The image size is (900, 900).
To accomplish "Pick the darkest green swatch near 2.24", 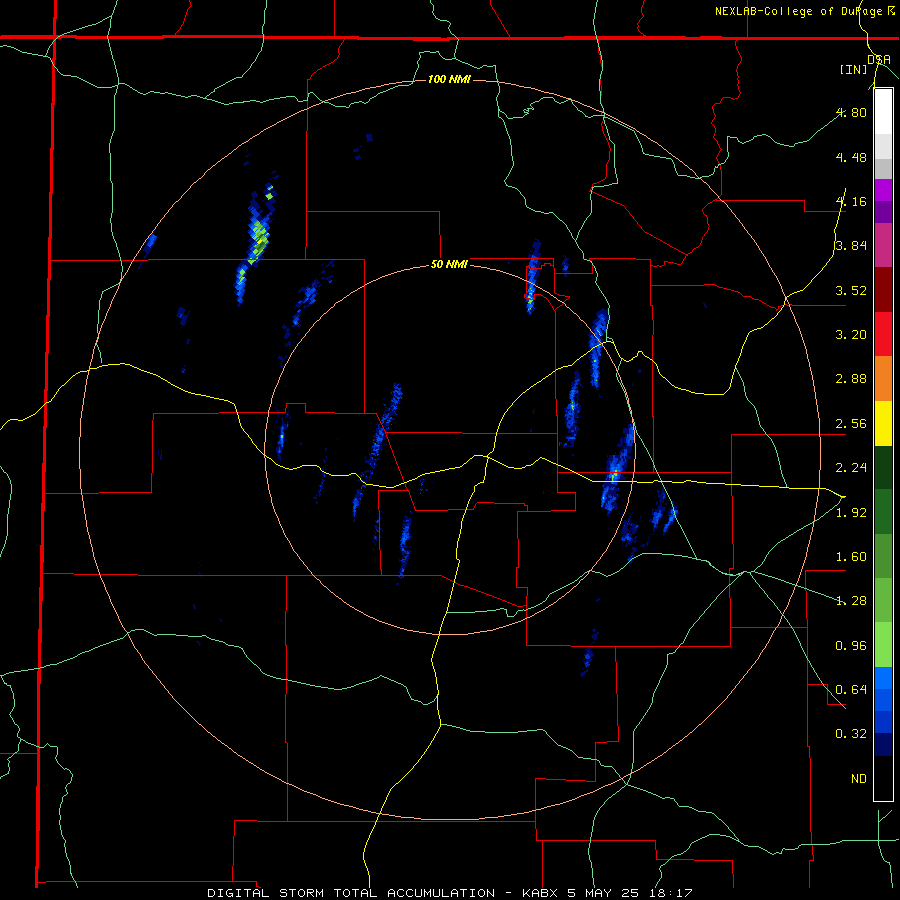I will coord(883,467).
